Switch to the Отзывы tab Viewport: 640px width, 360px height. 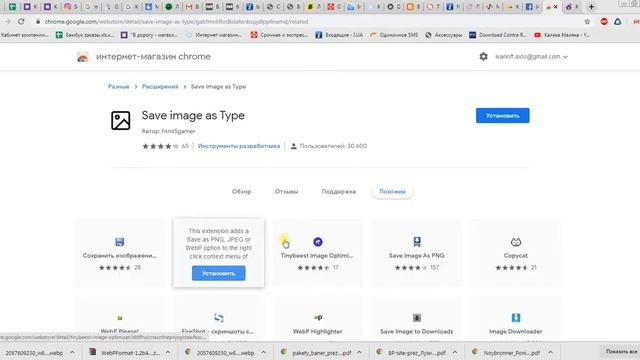(x=286, y=191)
